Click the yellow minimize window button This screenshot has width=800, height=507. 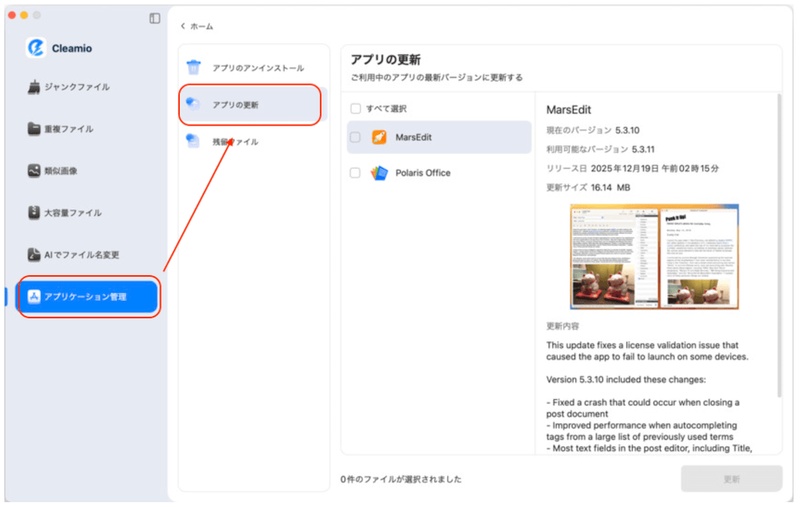point(24,15)
